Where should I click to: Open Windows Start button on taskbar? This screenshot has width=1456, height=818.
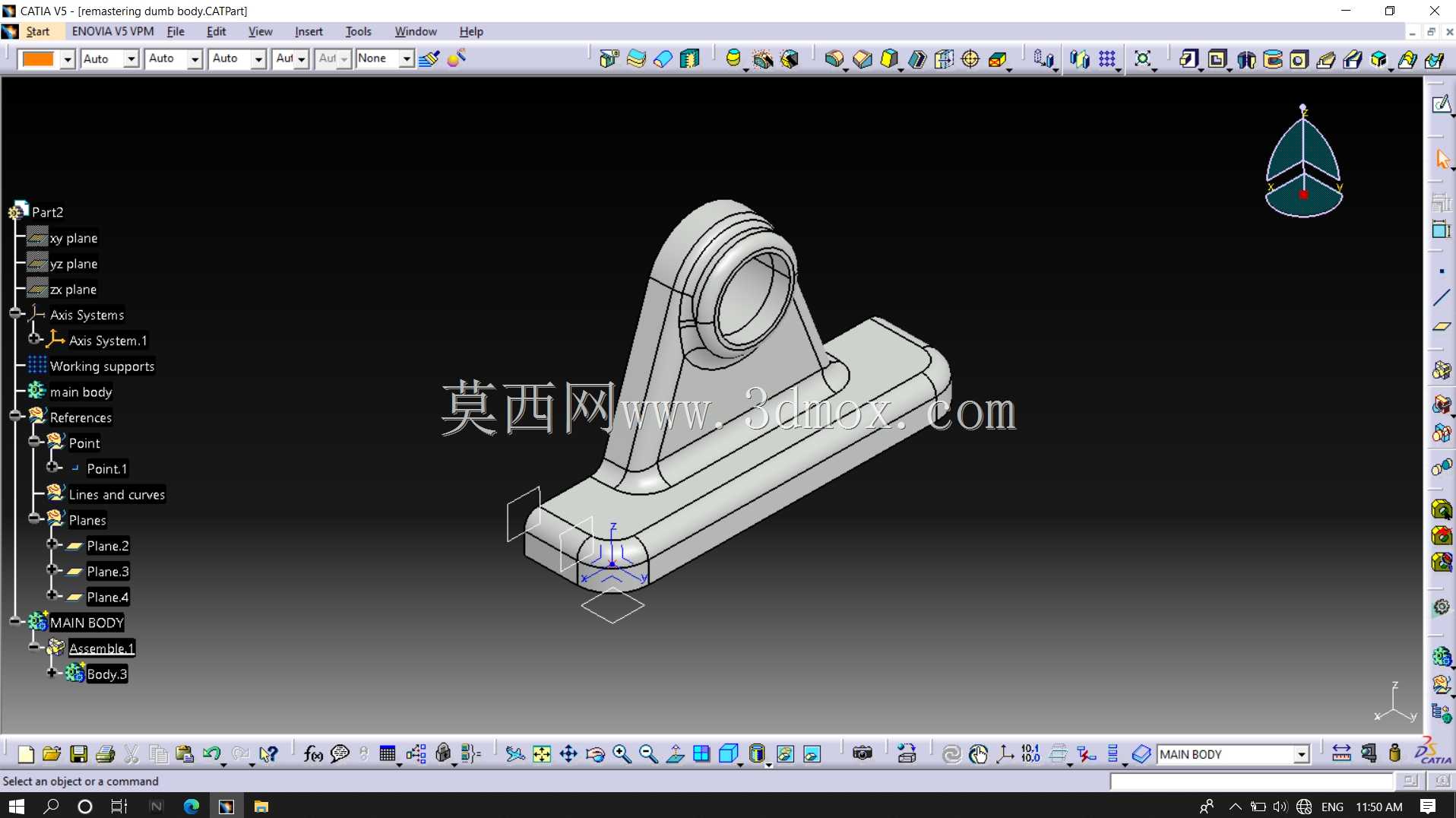tap(16, 806)
